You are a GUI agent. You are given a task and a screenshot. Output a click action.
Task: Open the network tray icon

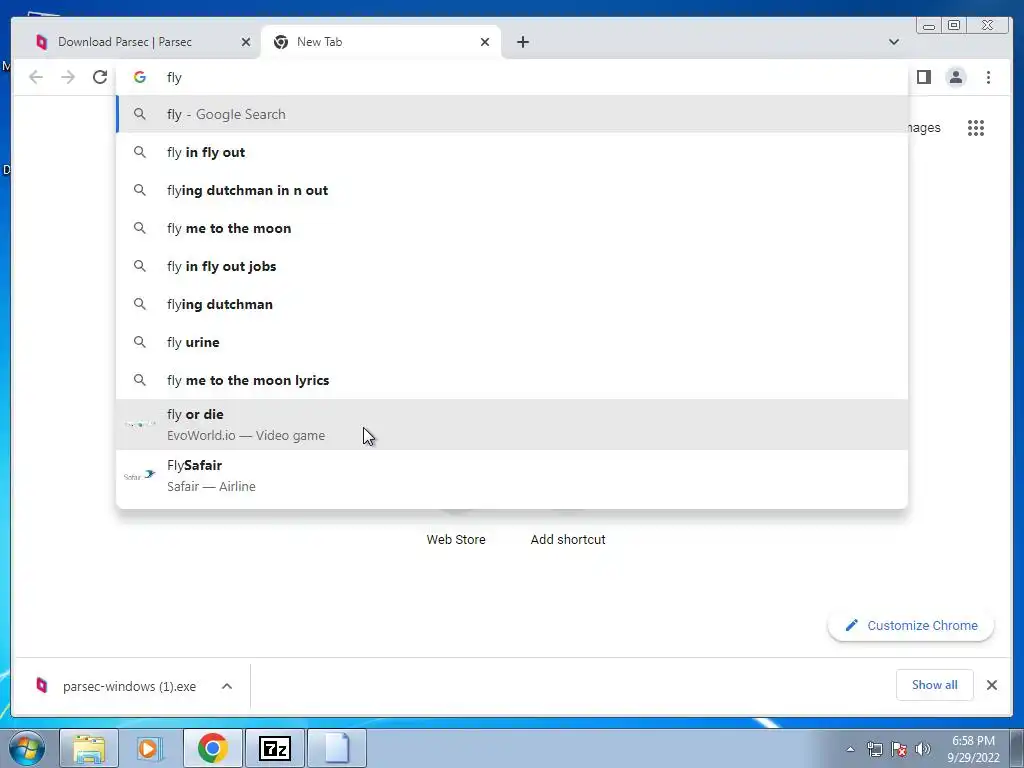[x=875, y=750]
